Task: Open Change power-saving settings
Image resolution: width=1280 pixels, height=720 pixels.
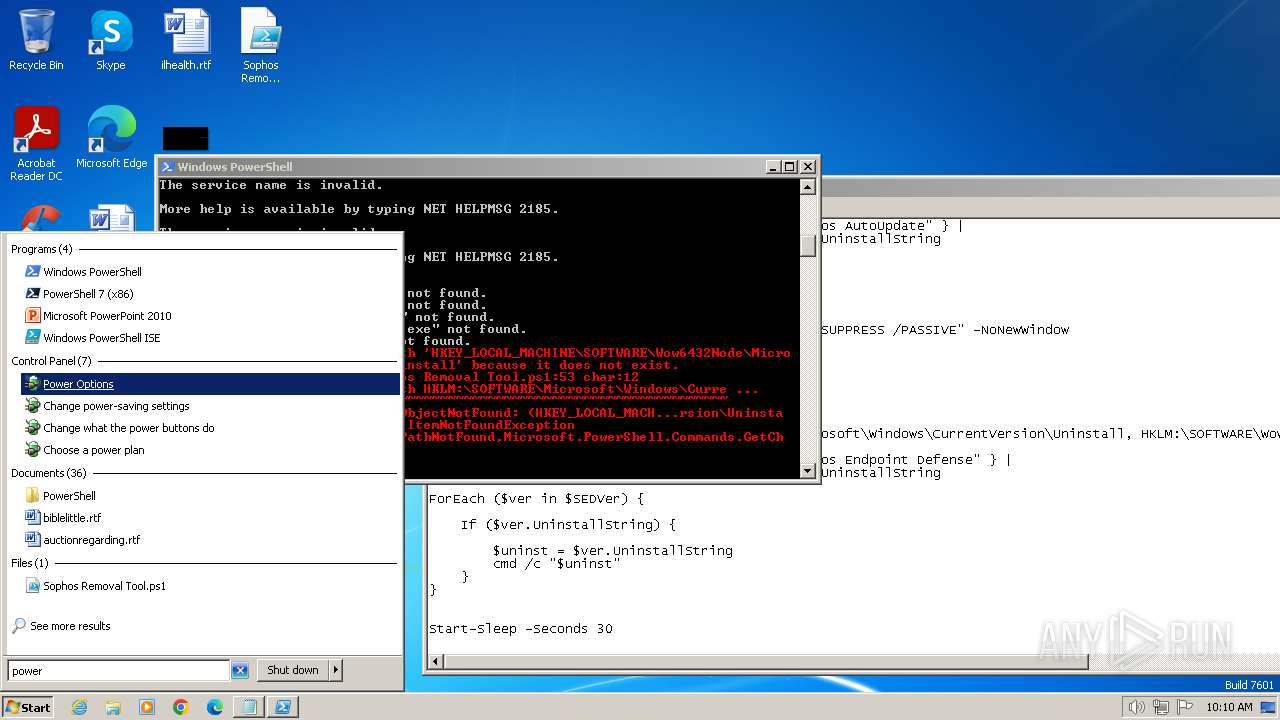Action: point(116,406)
